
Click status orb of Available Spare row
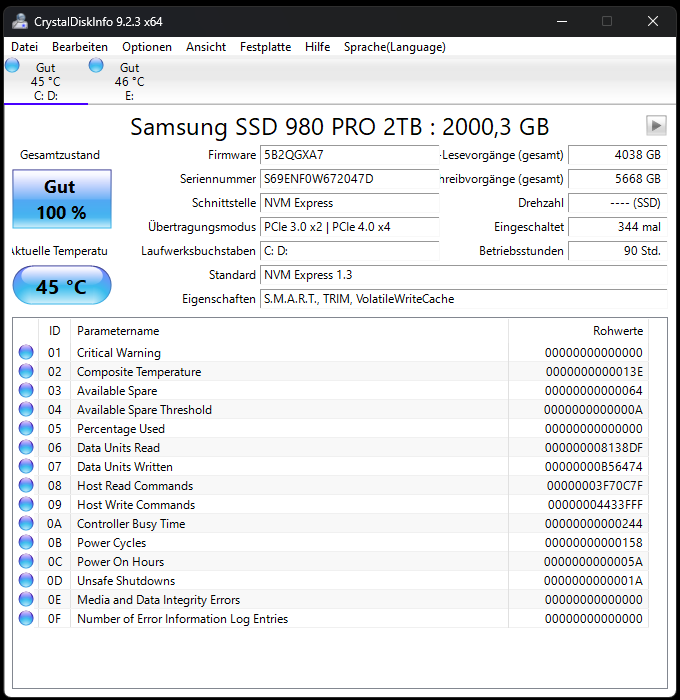click(26, 390)
